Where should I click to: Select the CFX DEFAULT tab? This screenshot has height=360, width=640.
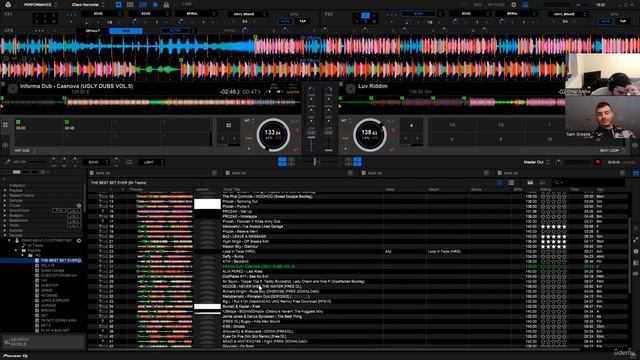(x=93, y=31)
